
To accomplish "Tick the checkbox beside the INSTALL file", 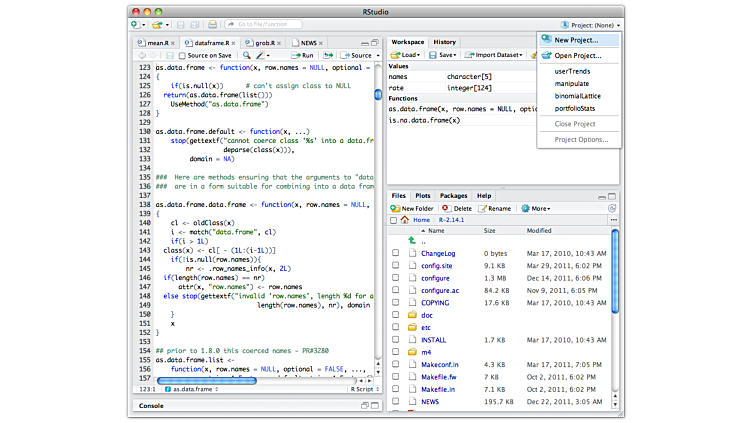I will pyautogui.click(x=396, y=339).
